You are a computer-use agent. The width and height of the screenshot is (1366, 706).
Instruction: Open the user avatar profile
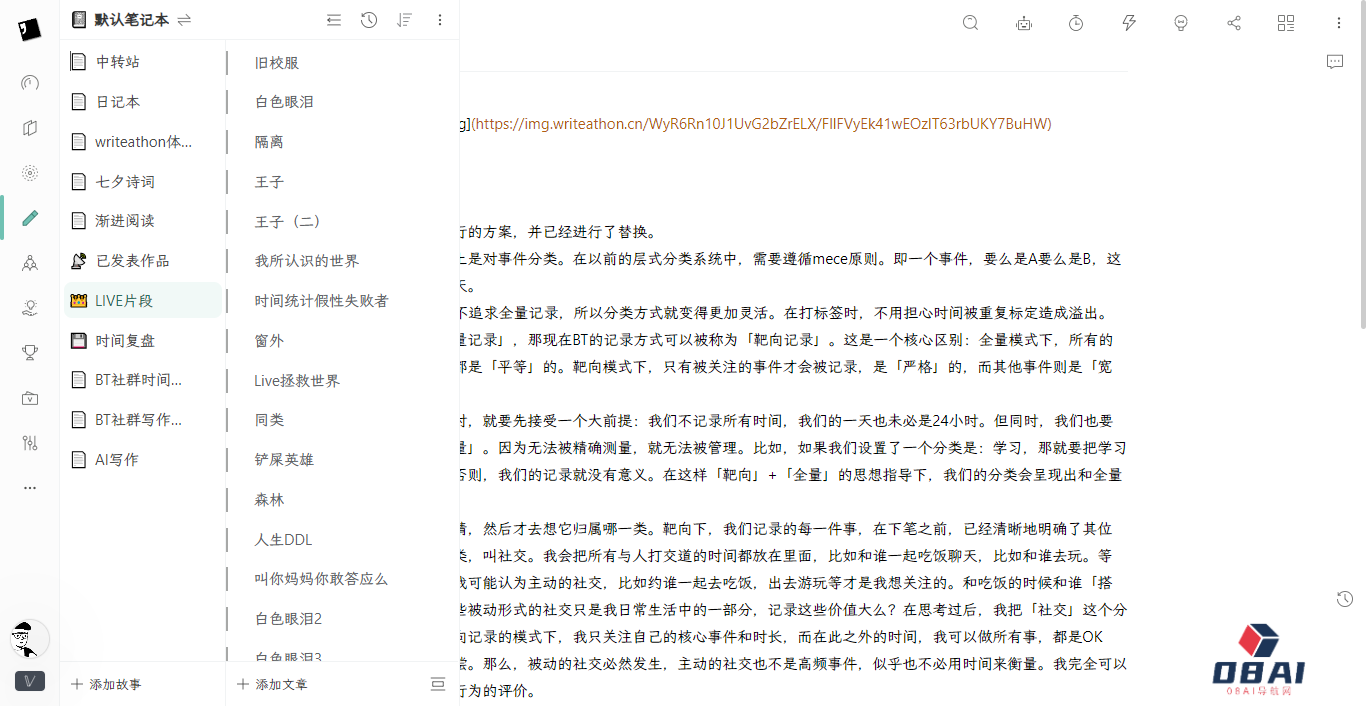29,637
